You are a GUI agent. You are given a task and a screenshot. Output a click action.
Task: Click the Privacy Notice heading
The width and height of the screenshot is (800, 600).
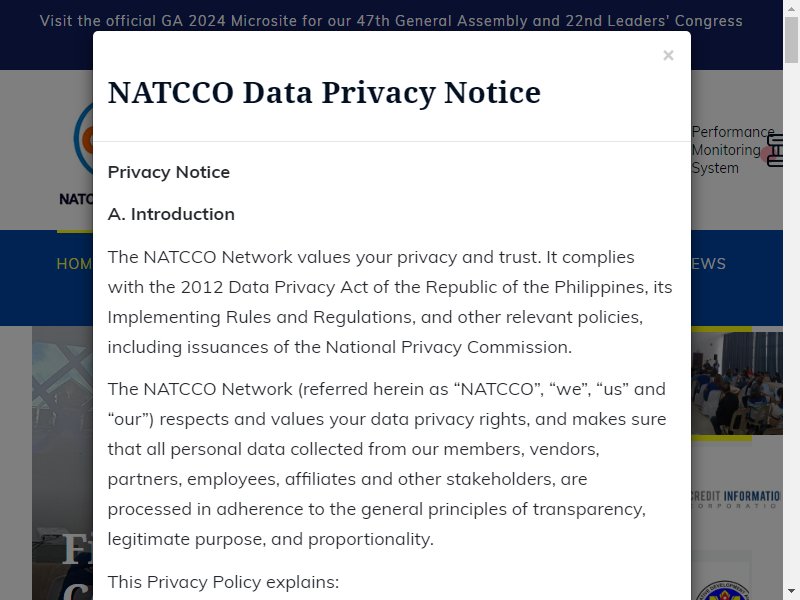pos(169,172)
